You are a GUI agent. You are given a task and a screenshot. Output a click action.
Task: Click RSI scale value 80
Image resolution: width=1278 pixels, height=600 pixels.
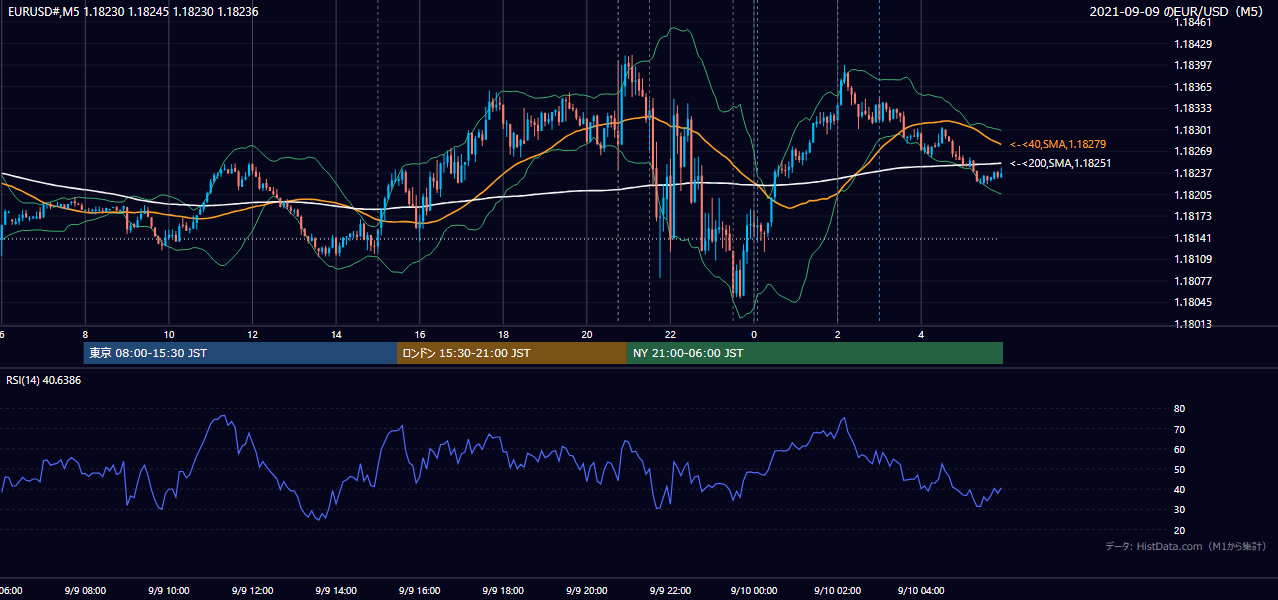[1179, 409]
